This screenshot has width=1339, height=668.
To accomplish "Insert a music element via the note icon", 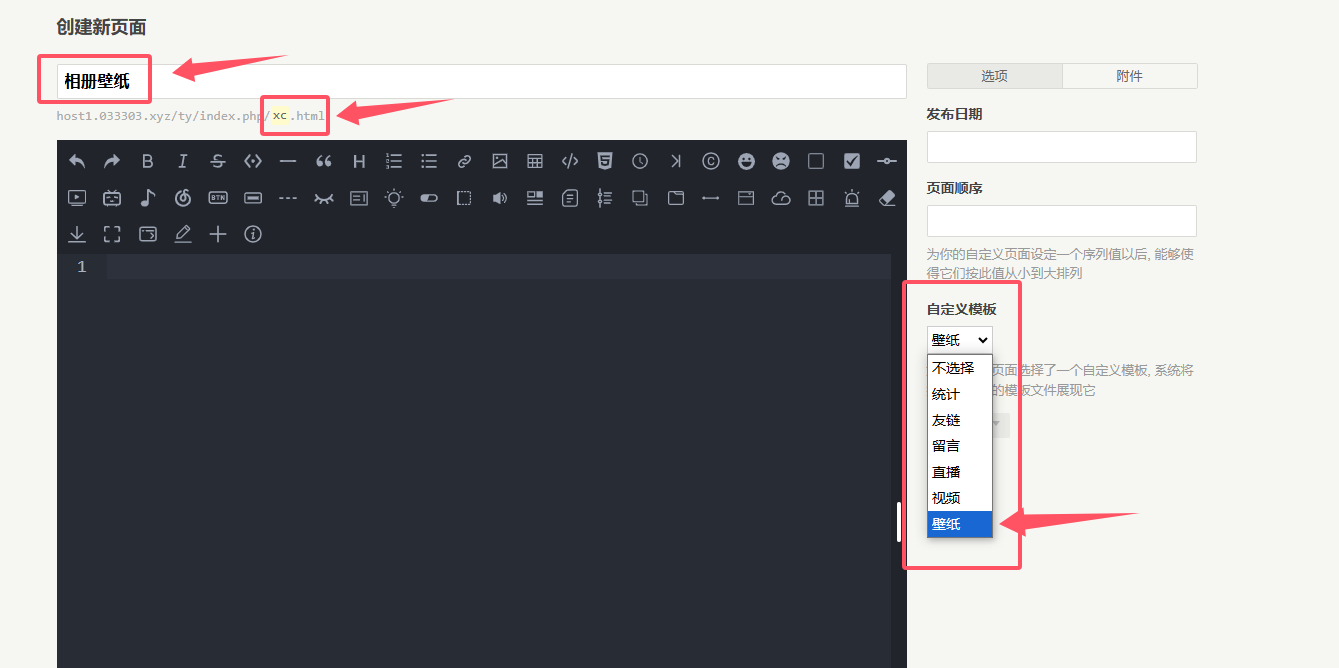I will click(x=147, y=198).
